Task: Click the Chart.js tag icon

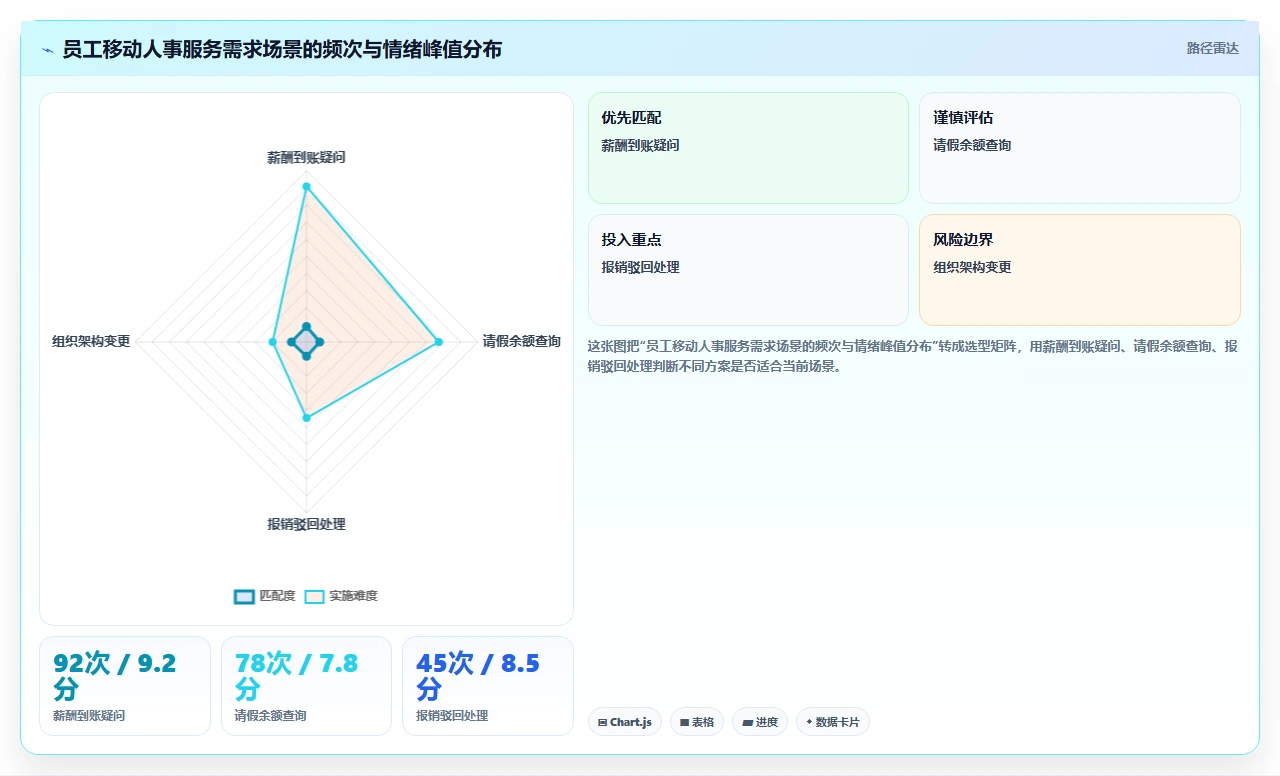Action: coord(603,722)
